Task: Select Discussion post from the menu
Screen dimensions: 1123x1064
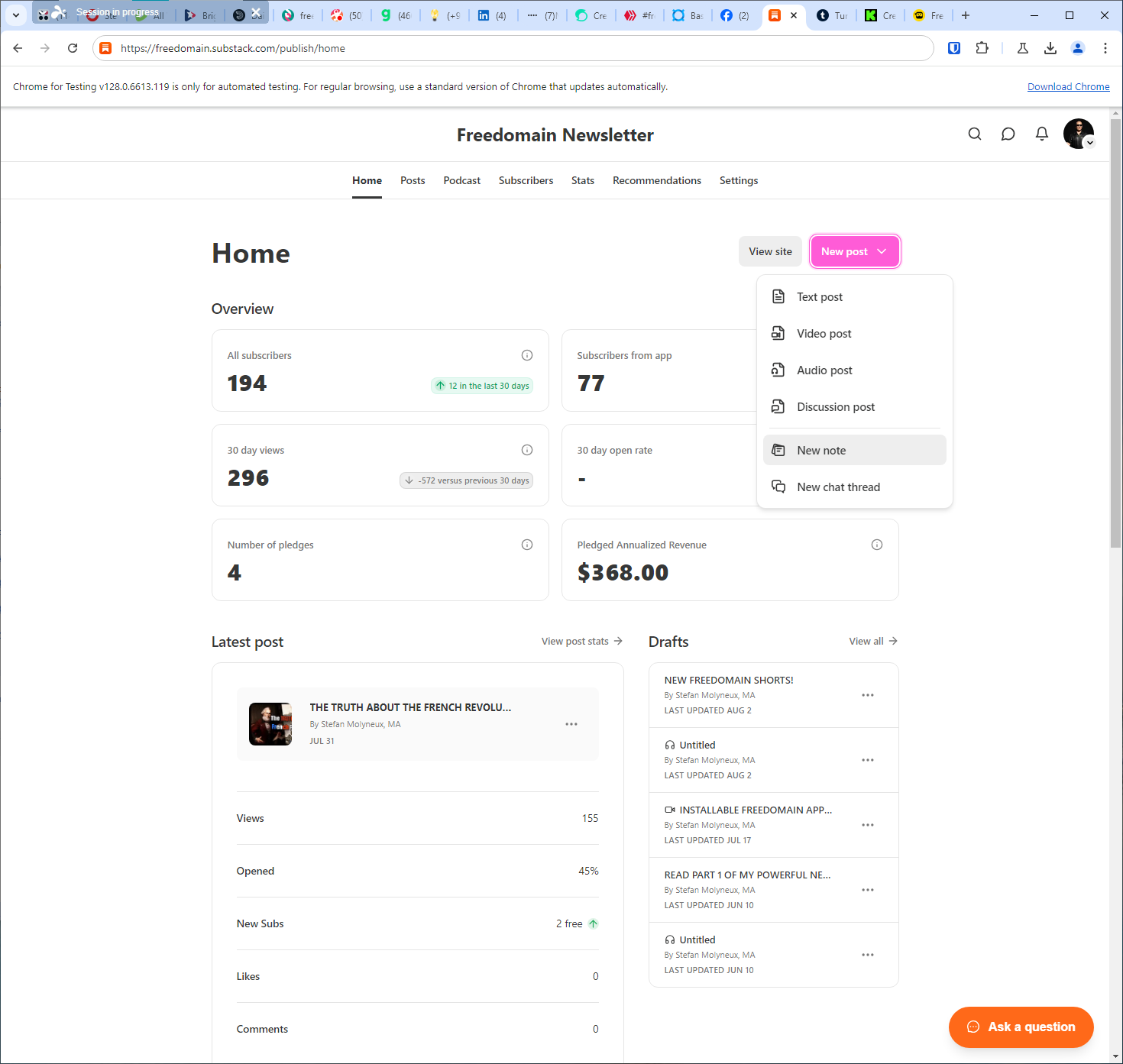Action: tap(855, 407)
